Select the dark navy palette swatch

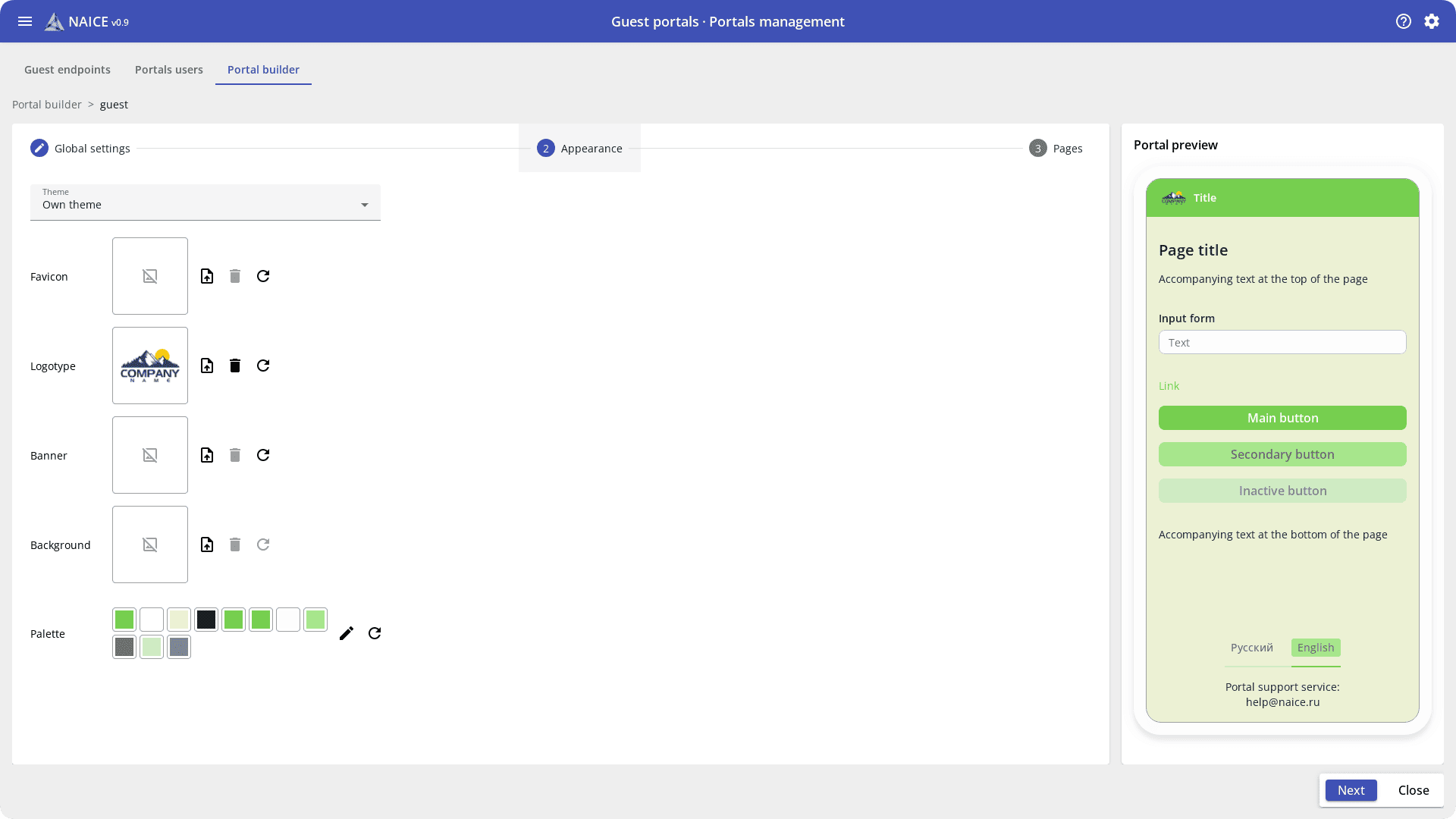(206, 620)
